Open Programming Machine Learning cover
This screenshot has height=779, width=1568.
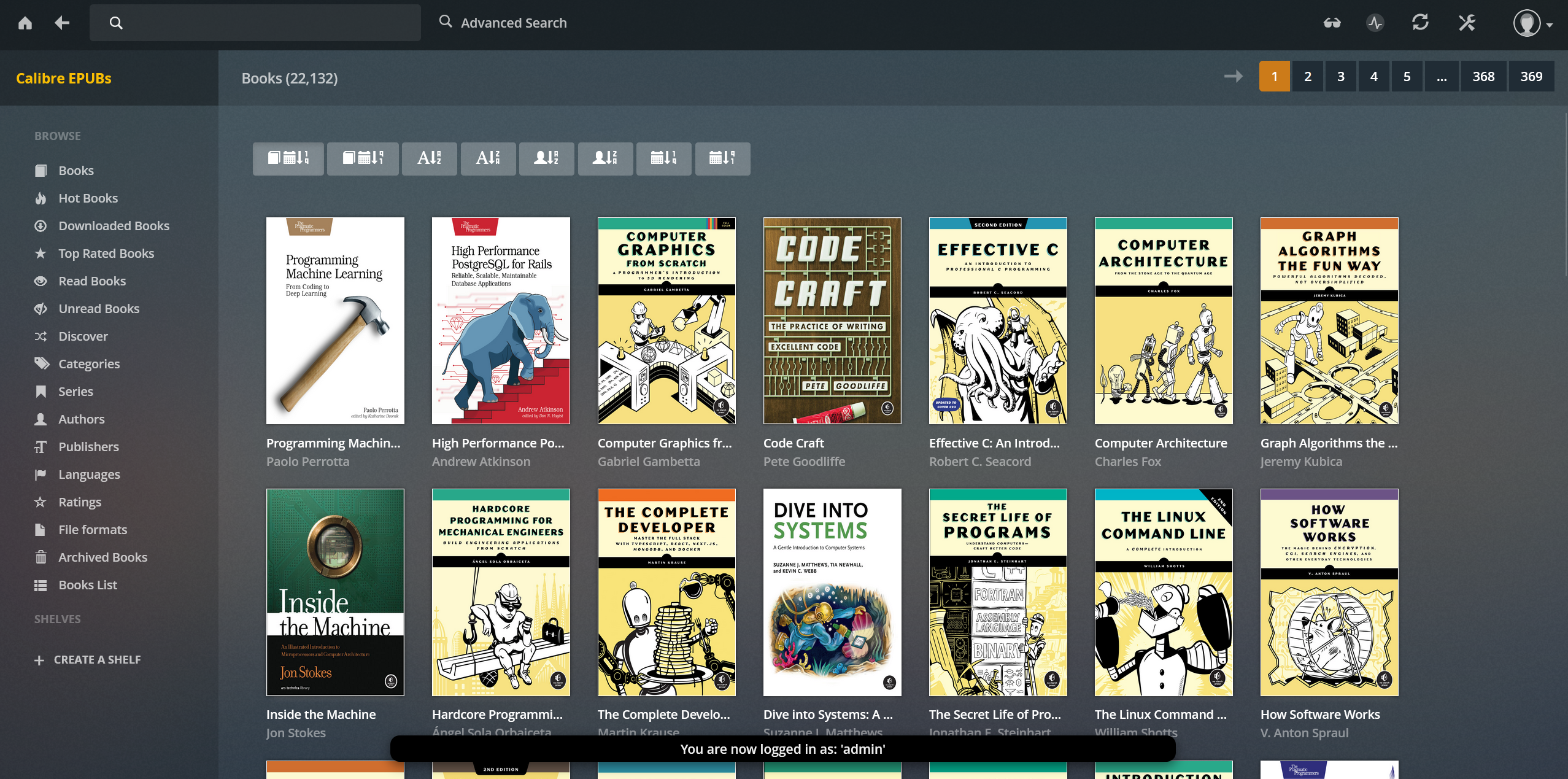pos(335,320)
